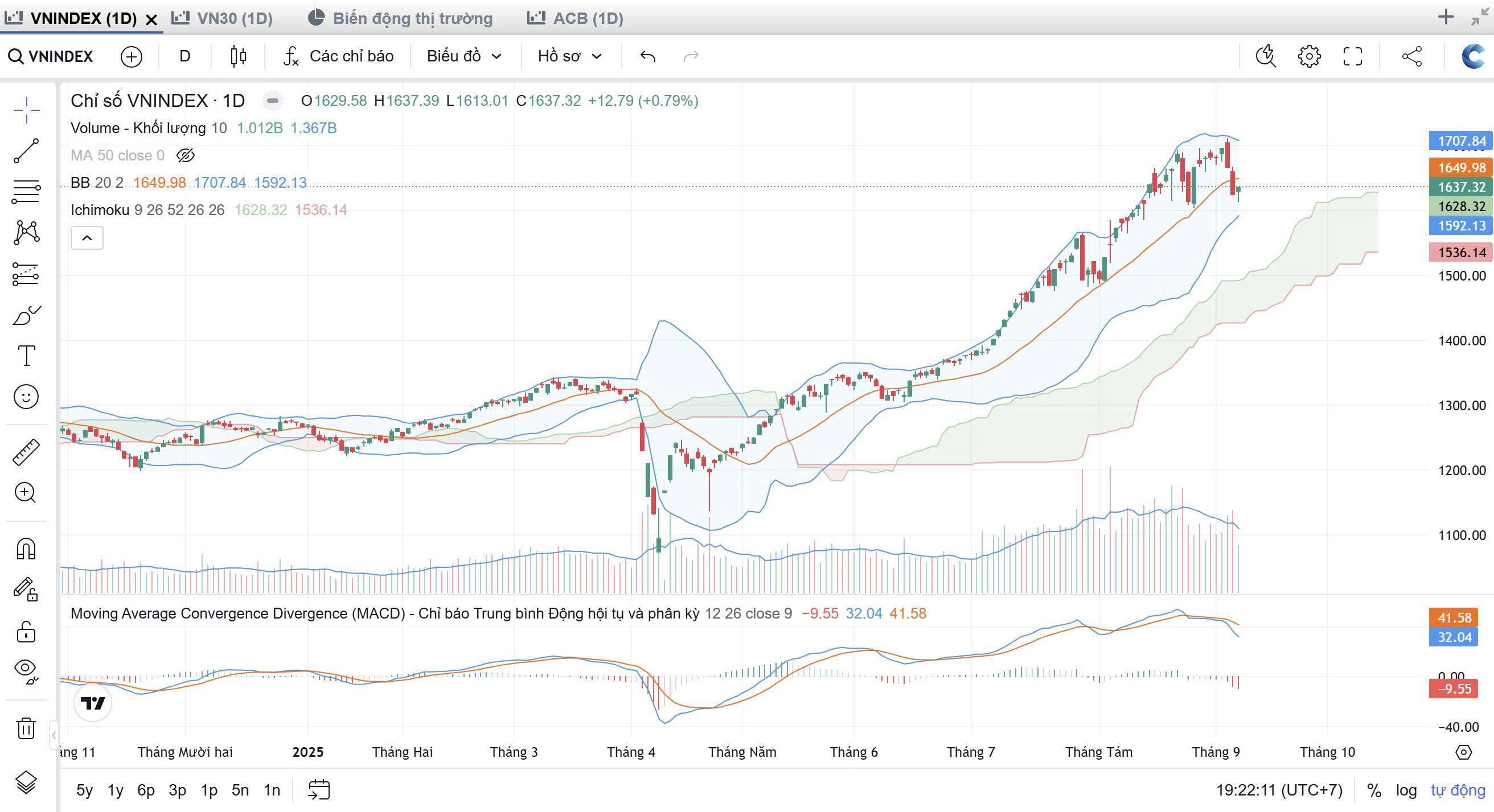Toggle logarithmic scale with log
This screenshot has width=1494, height=812.
coord(1406,790)
